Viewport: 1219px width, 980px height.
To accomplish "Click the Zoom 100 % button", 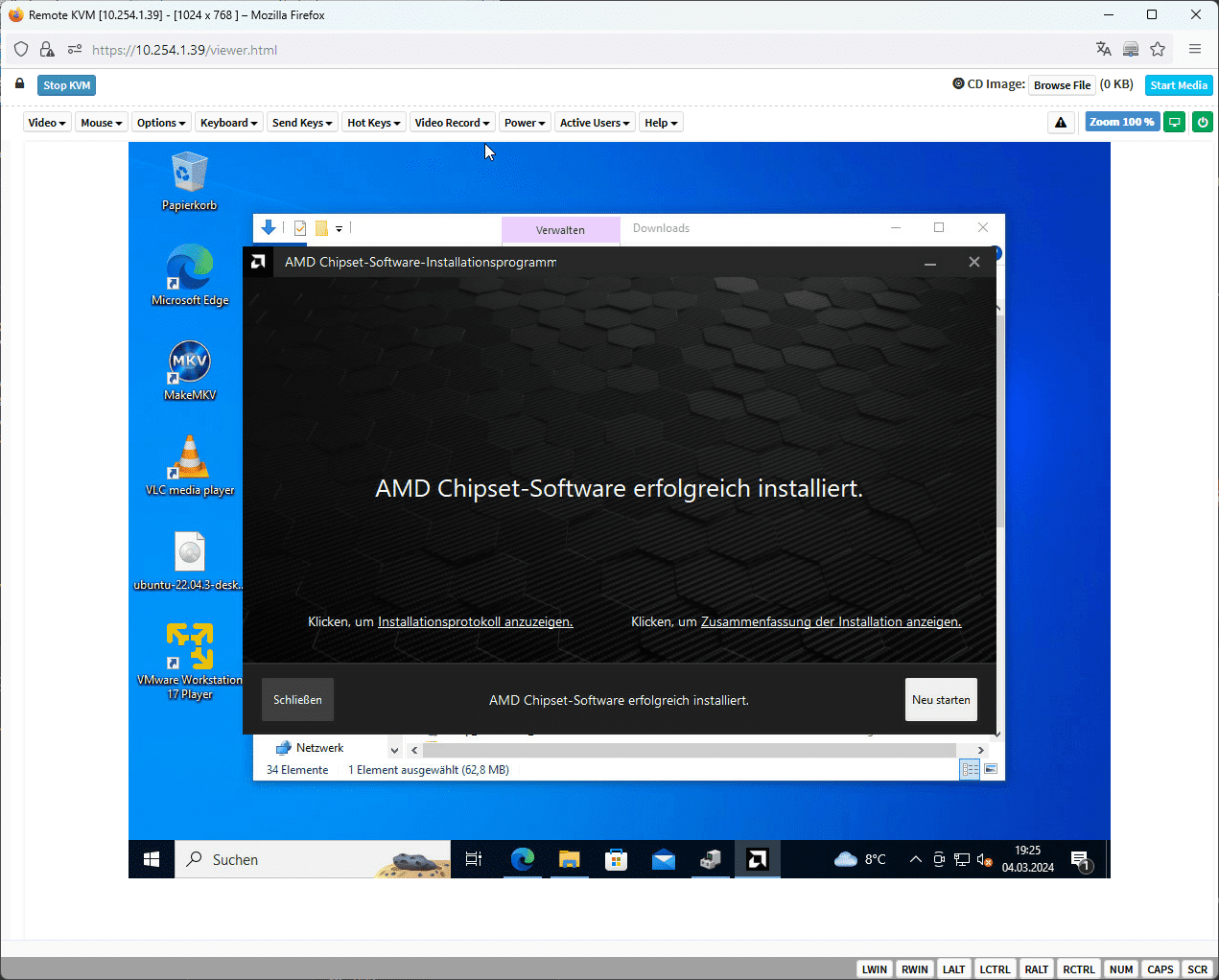I will tap(1122, 122).
